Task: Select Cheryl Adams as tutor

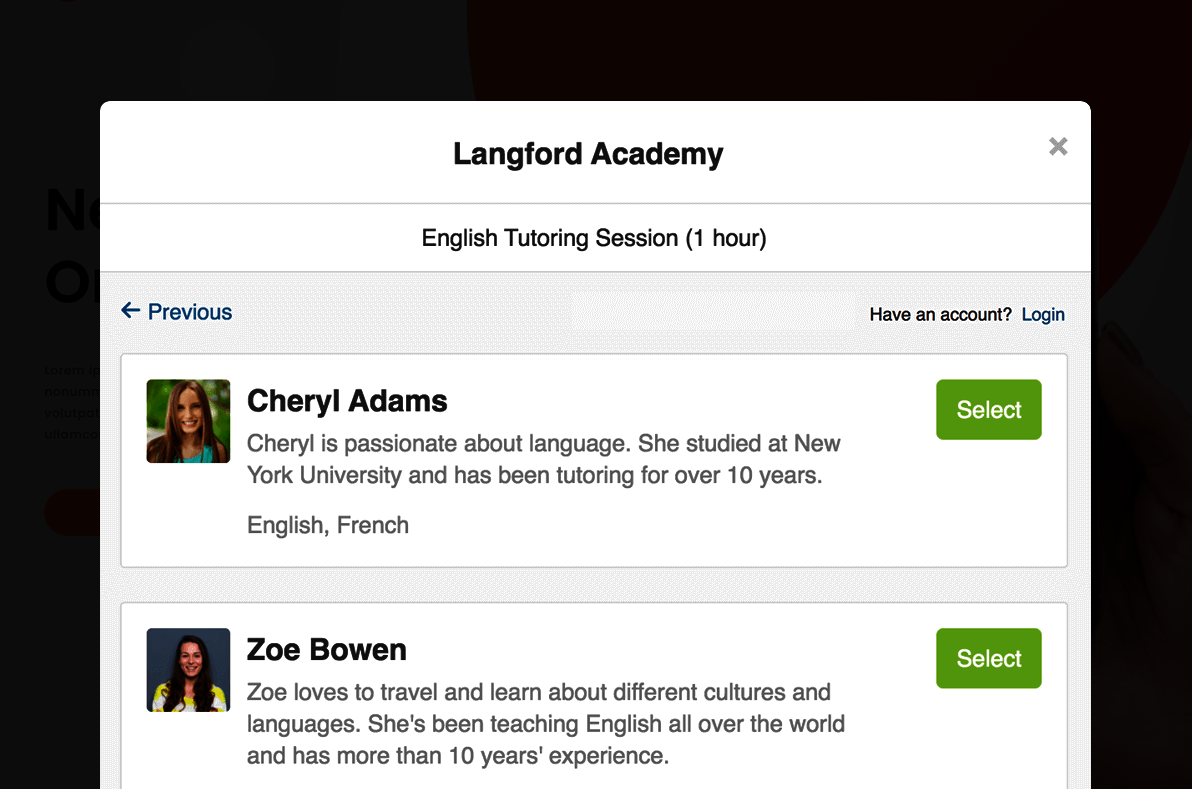Action: (988, 410)
